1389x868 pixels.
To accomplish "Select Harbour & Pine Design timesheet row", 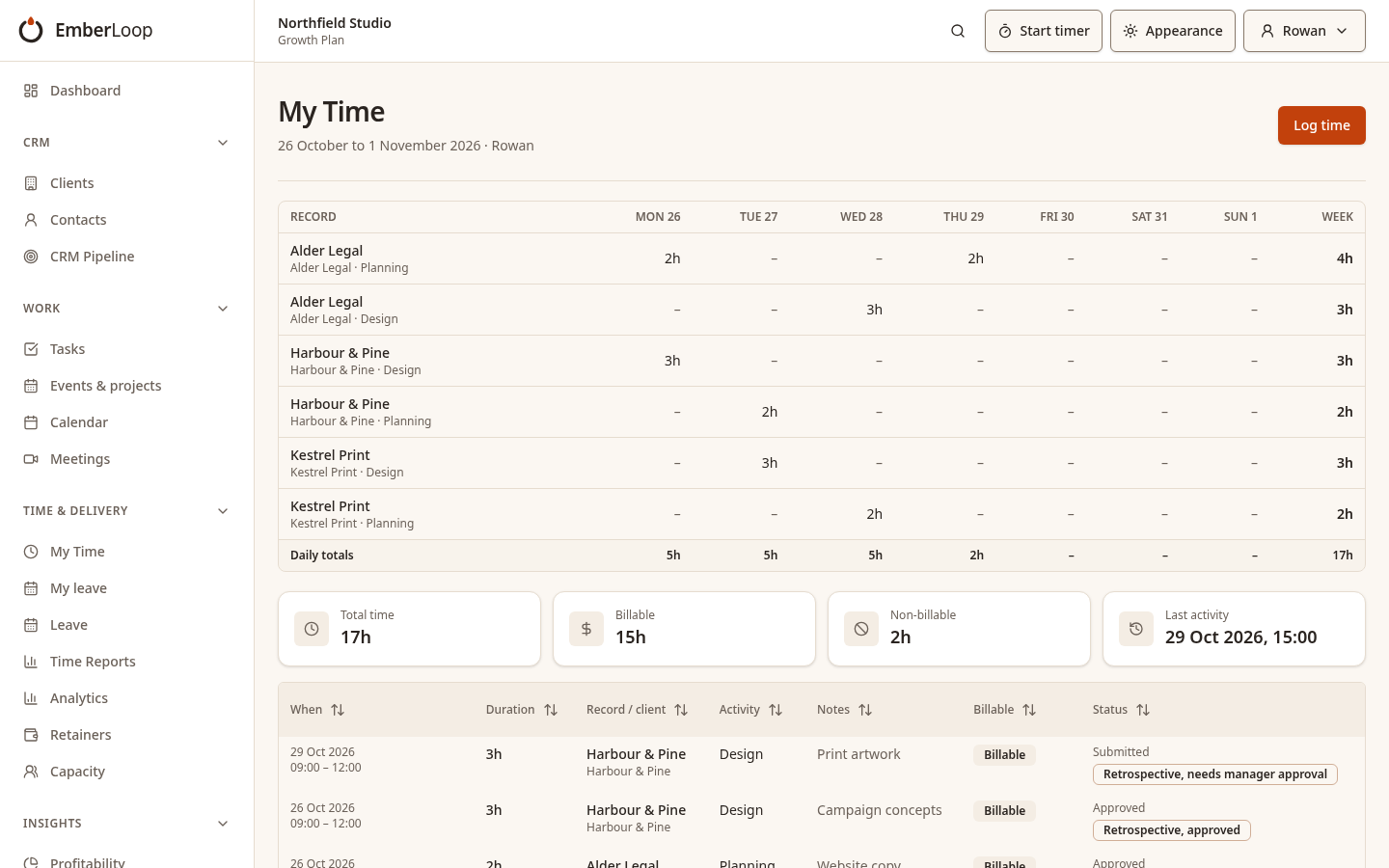I will [x=822, y=361].
